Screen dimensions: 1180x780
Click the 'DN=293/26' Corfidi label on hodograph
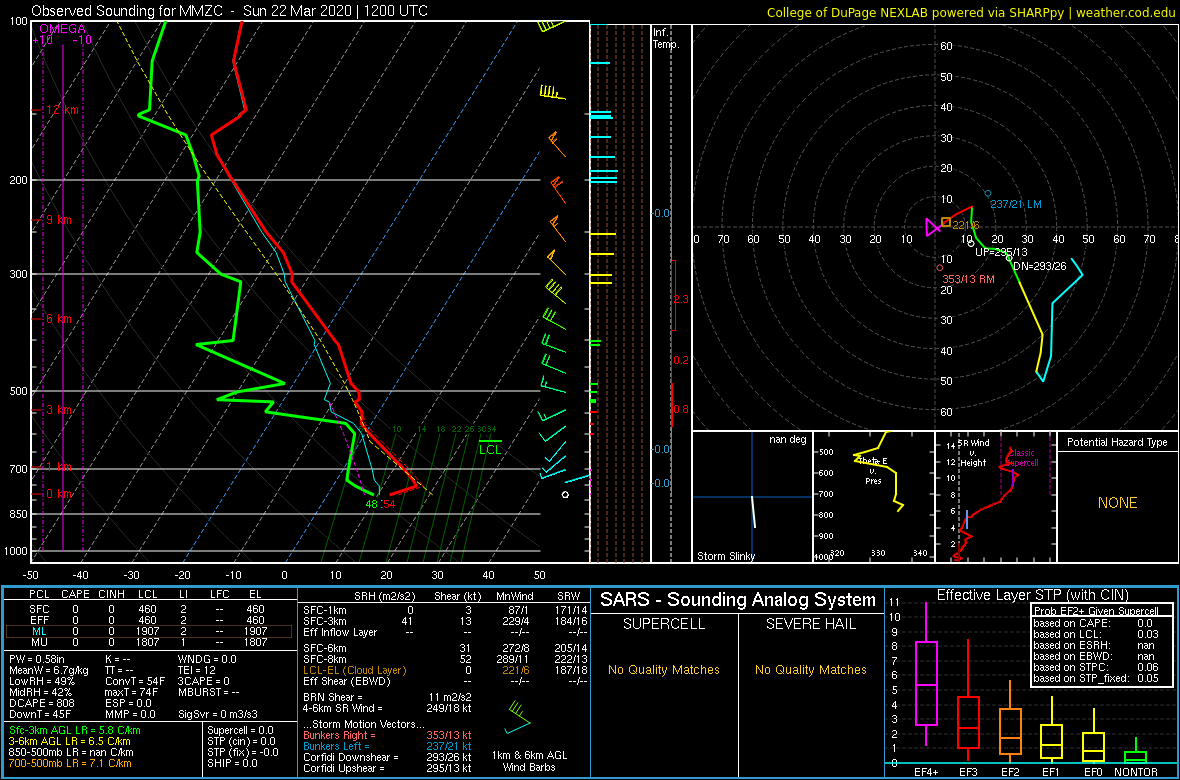[x=1040, y=265]
